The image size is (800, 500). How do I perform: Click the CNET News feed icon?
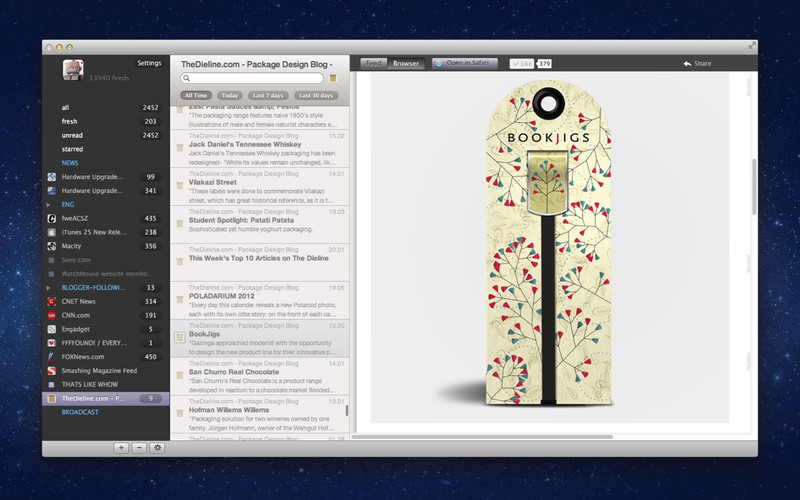(x=52, y=302)
